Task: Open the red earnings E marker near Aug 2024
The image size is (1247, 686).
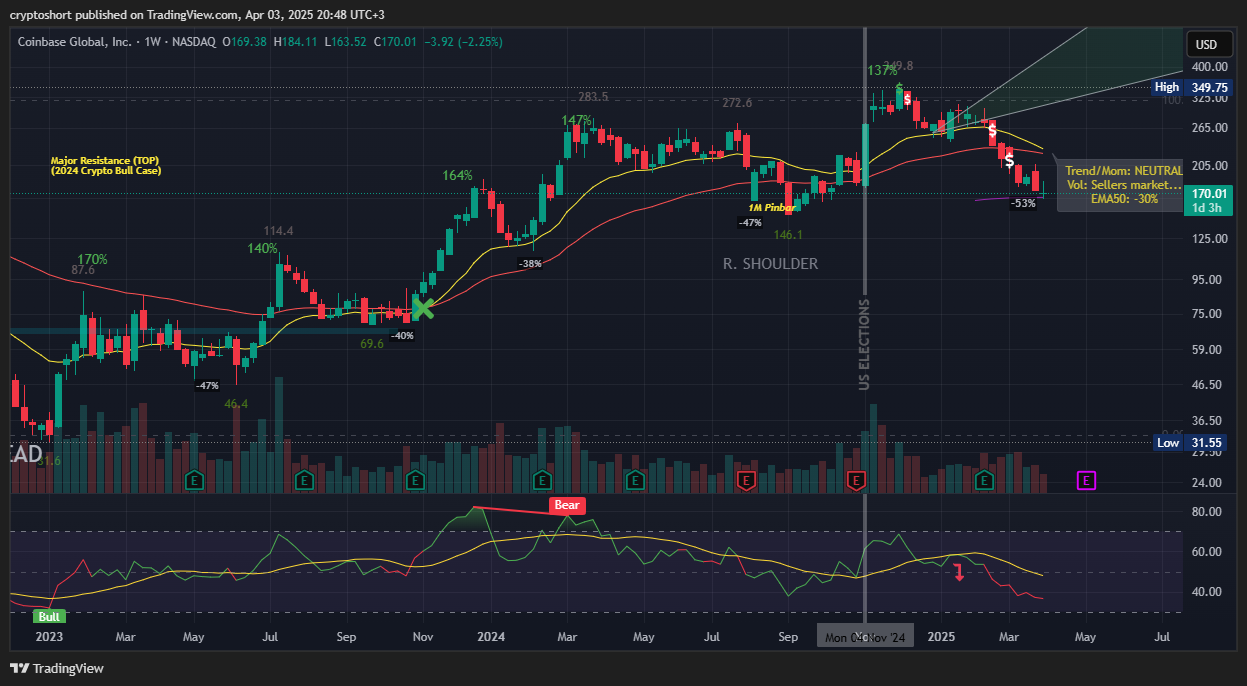Action: 745,481
